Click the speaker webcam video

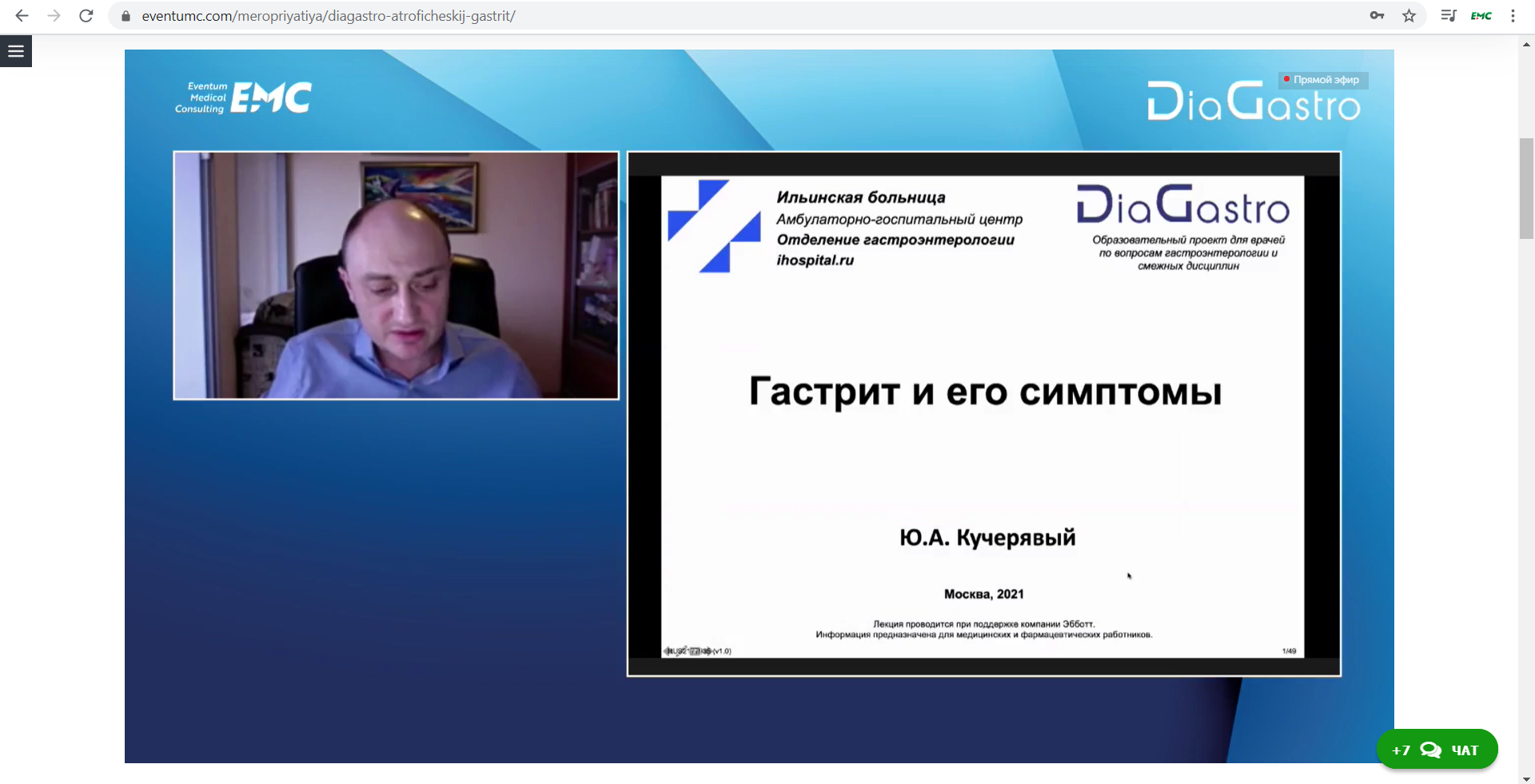pos(396,276)
